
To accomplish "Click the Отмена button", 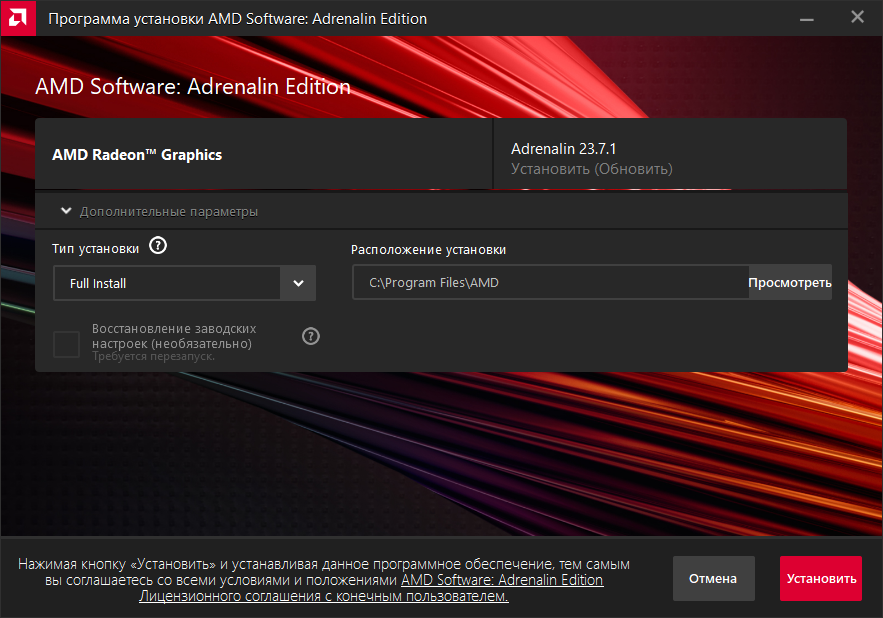I will tap(713, 578).
